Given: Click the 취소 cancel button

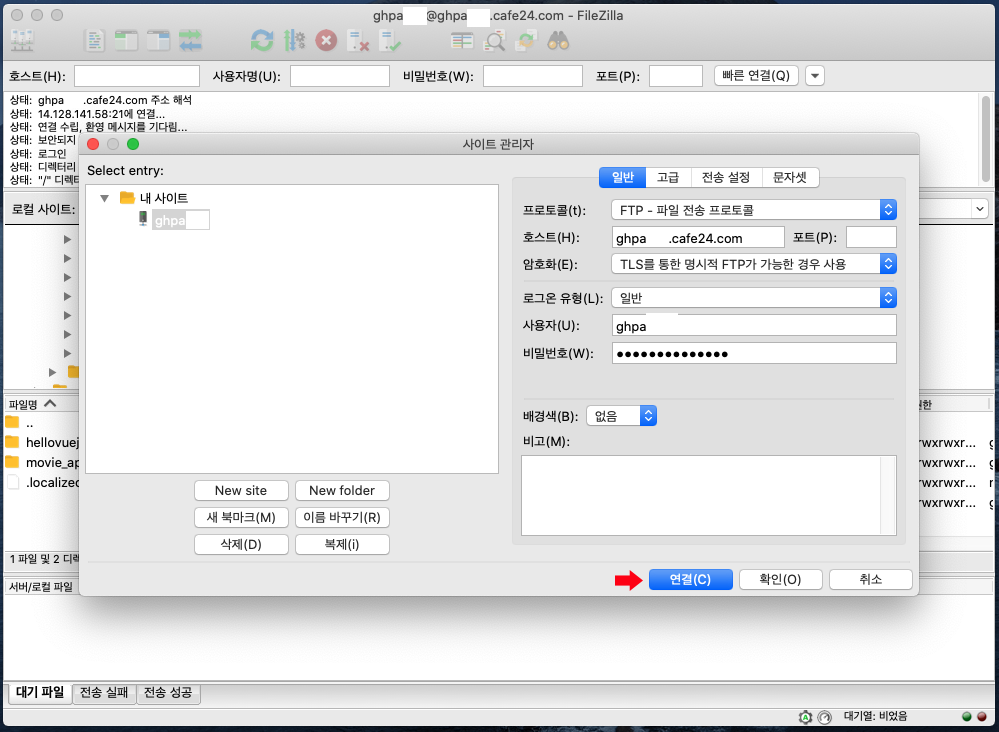Looking at the screenshot, I should 870,579.
